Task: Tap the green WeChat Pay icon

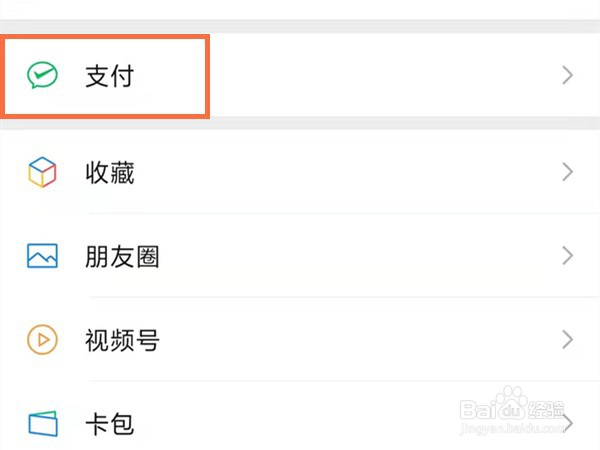Action: 42,76
